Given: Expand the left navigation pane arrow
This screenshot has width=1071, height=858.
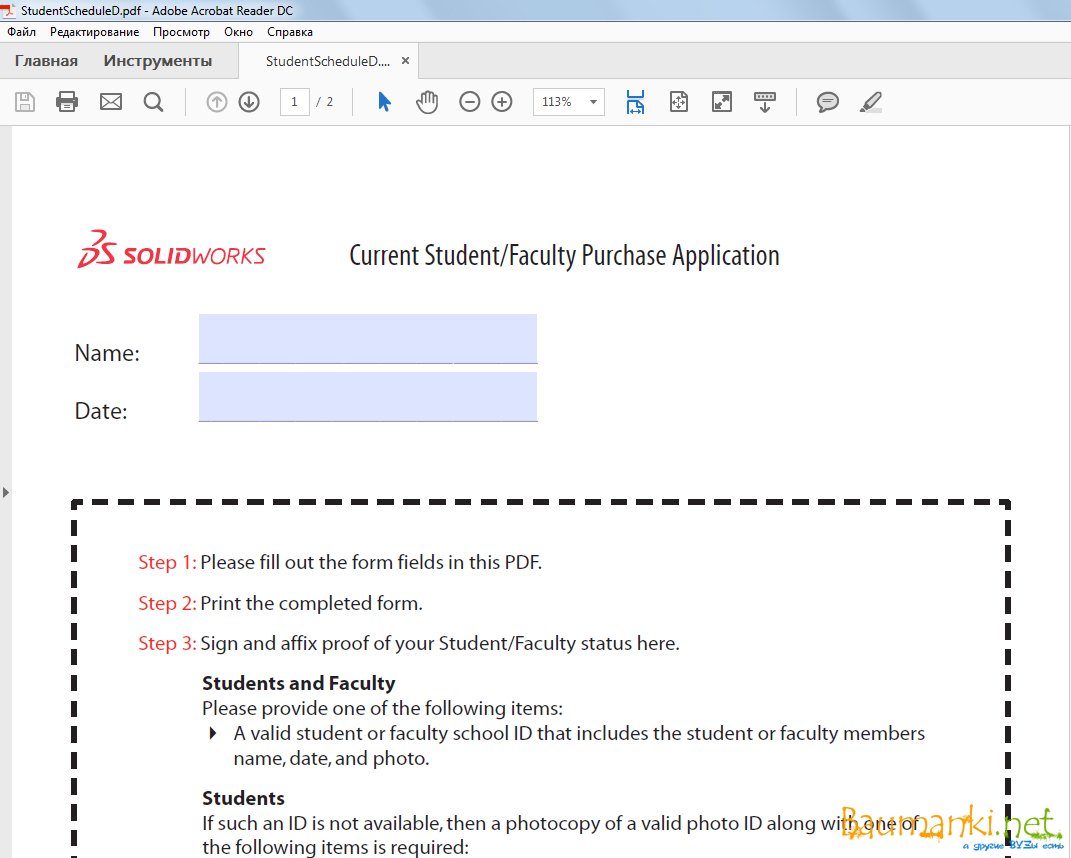Looking at the screenshot, I should click(6, 492).
